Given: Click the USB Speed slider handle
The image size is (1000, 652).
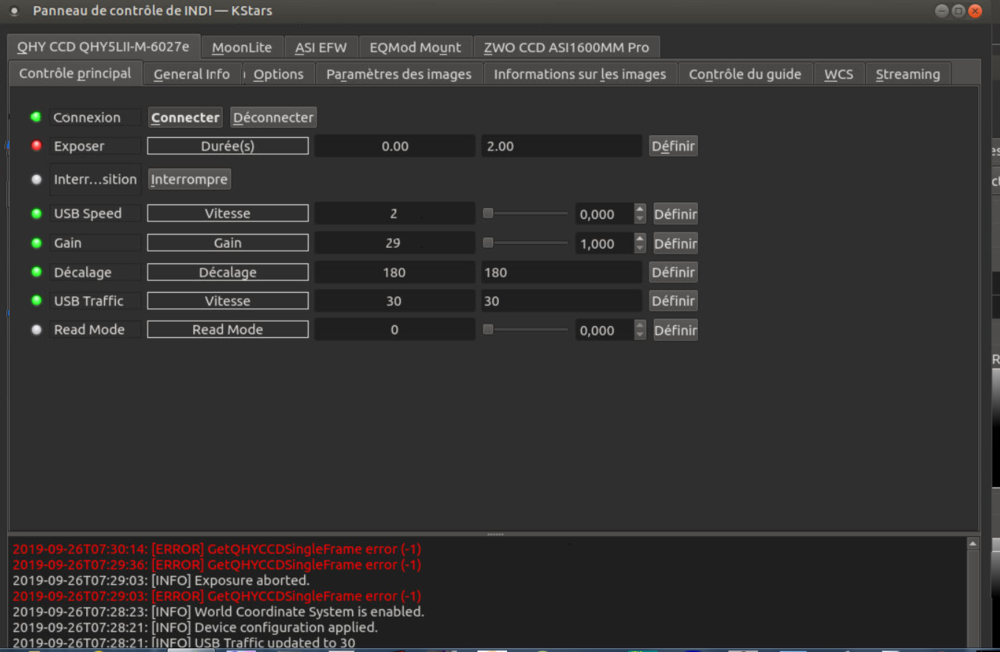Looking at the screenshot, I should 488,213.
